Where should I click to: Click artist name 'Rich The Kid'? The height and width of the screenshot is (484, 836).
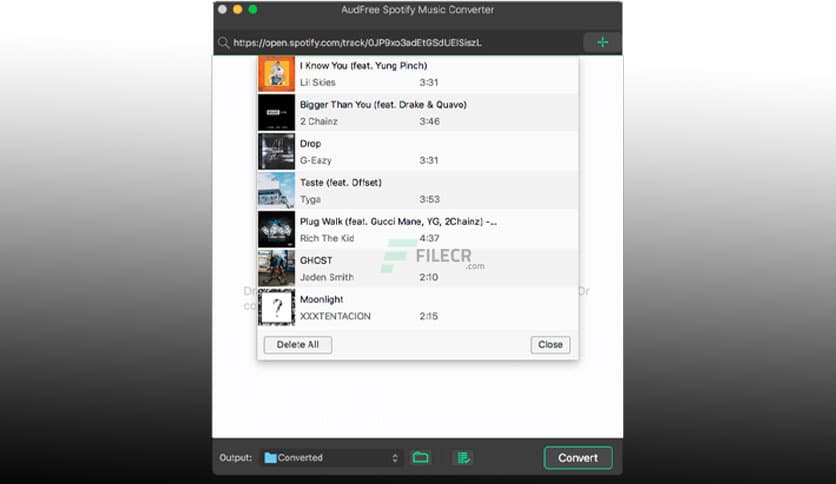(x=327, y=238)
